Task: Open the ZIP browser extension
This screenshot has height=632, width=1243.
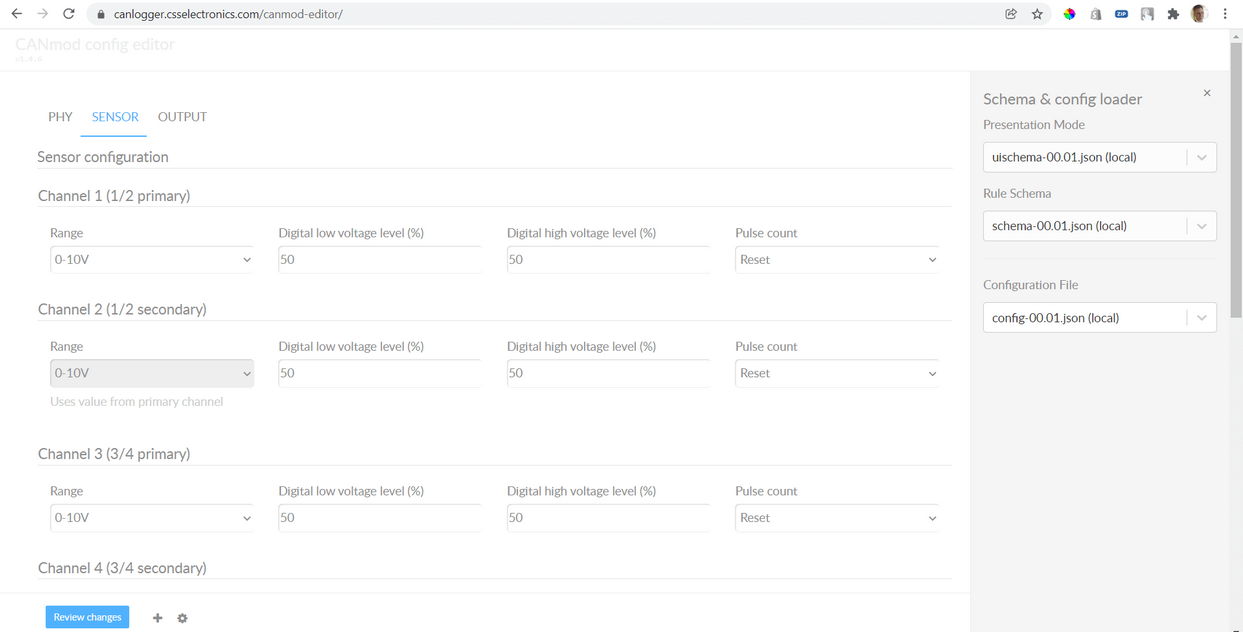Action: point(1121,14)
